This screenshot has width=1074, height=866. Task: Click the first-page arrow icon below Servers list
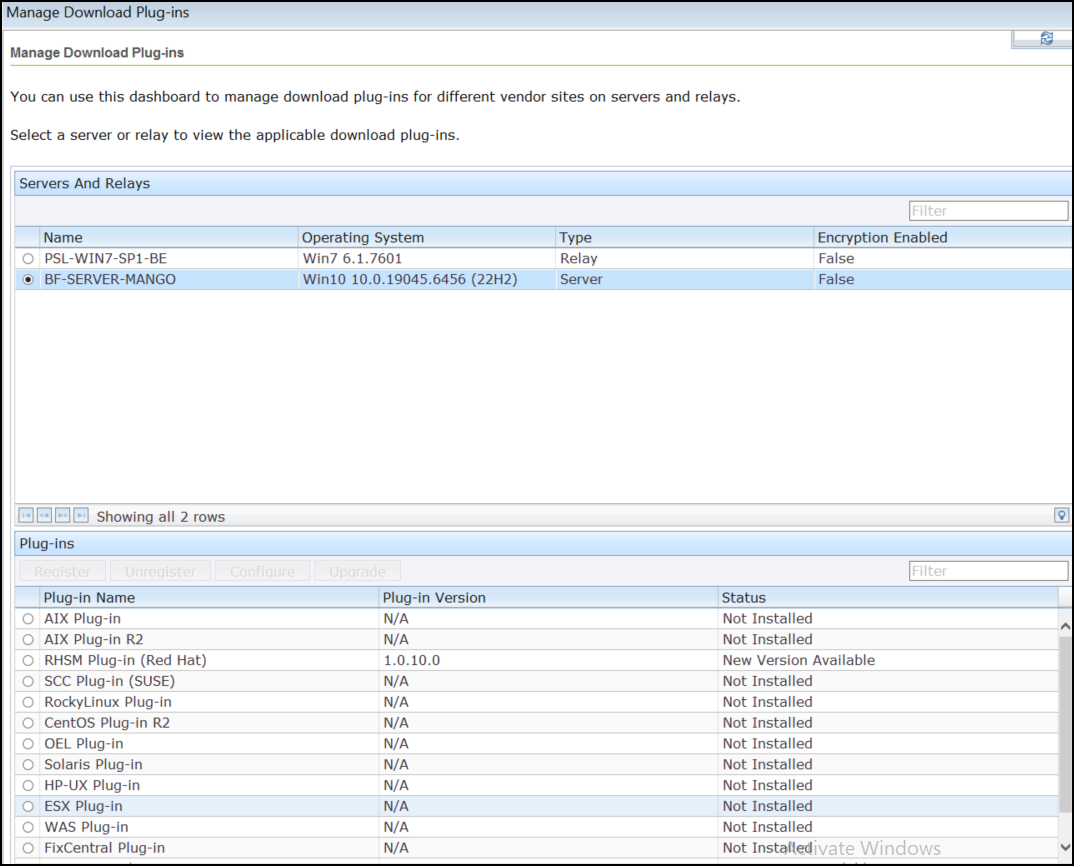pyautogui.click(x=26, y=514)
